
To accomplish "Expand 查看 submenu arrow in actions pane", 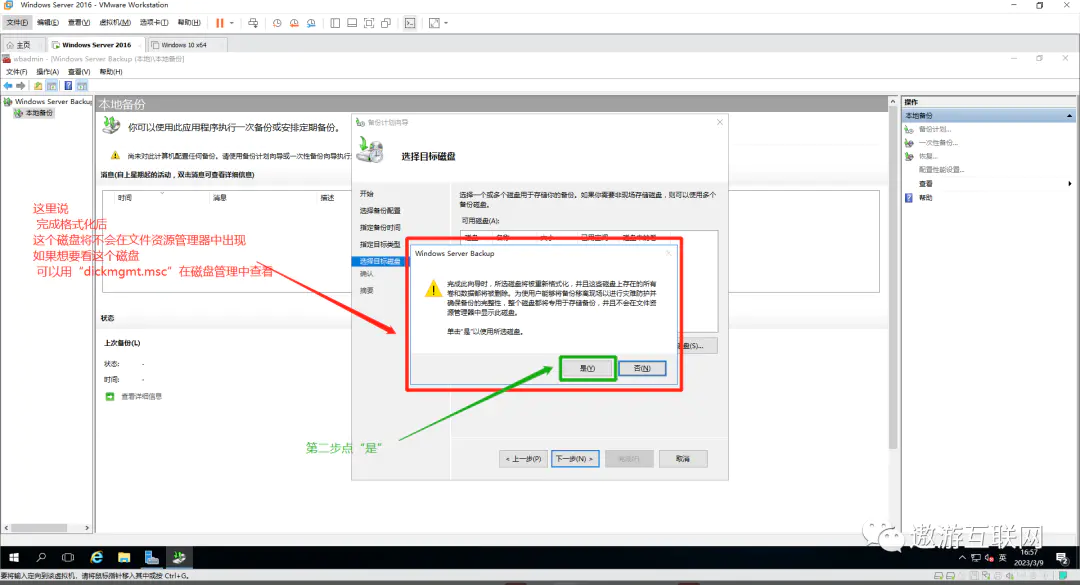I will 1070,183.
